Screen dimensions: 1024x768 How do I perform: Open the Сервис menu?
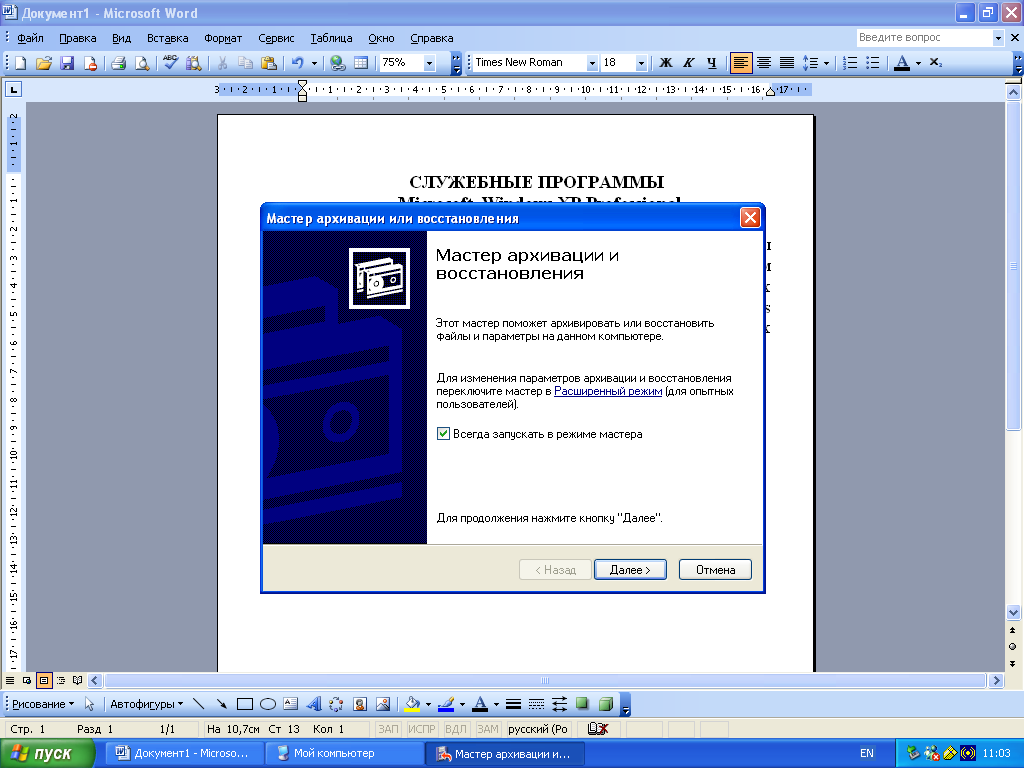(x=276, y=38)
